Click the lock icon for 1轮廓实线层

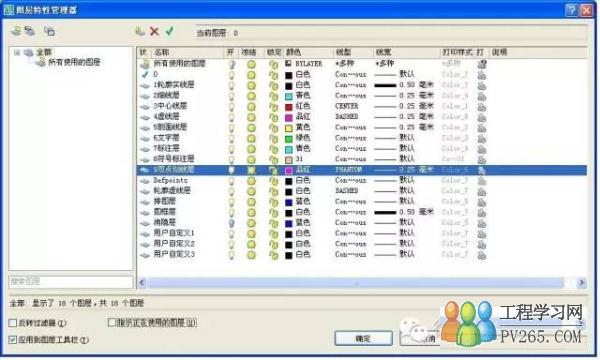tap(273, 86)
